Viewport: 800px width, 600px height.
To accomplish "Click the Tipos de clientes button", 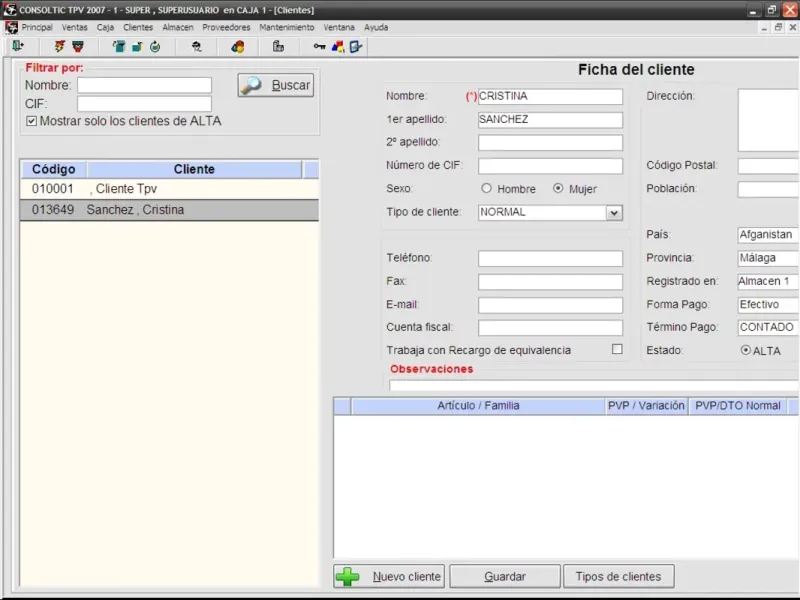I will [618, 577].
